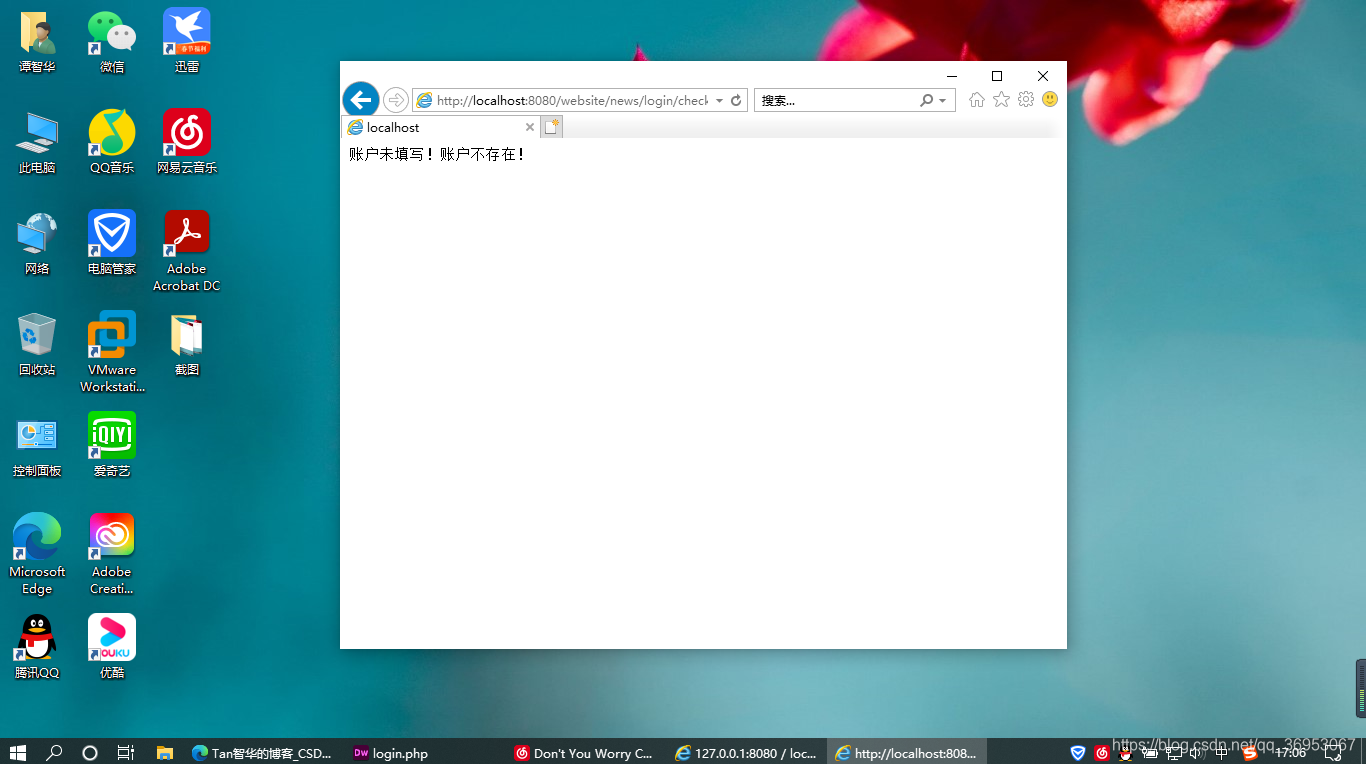The image size is (1366, 764).
Task: Click the Back navigation button
Action: pos(360,100)
